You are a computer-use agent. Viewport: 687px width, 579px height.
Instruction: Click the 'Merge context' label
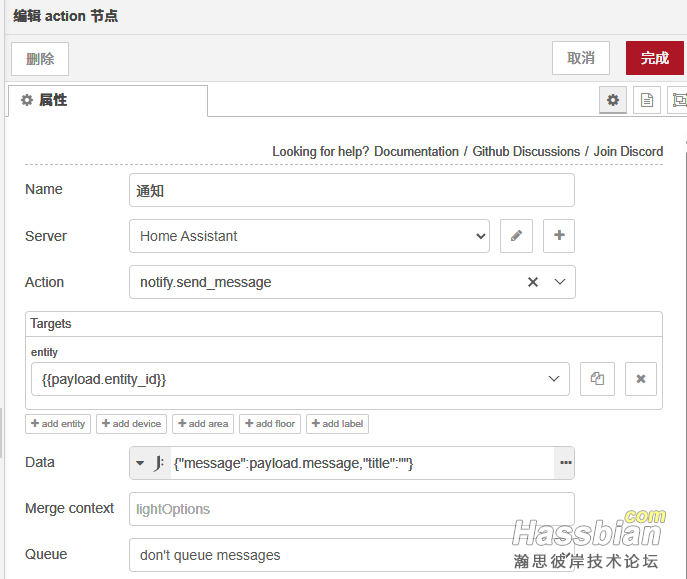pos(69,508)
